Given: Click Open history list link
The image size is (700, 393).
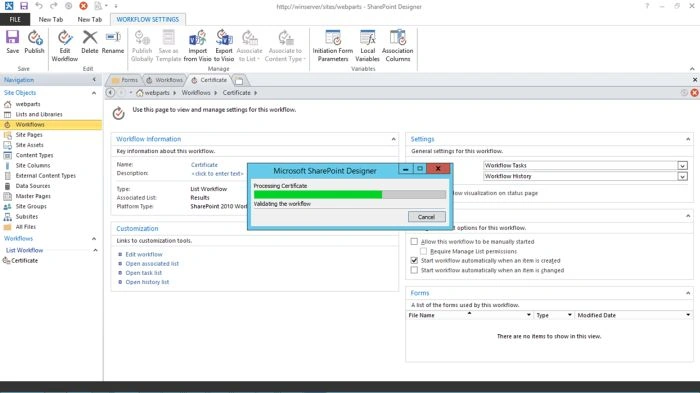Looking at the screenshot, I should click(x=147, y=282).
